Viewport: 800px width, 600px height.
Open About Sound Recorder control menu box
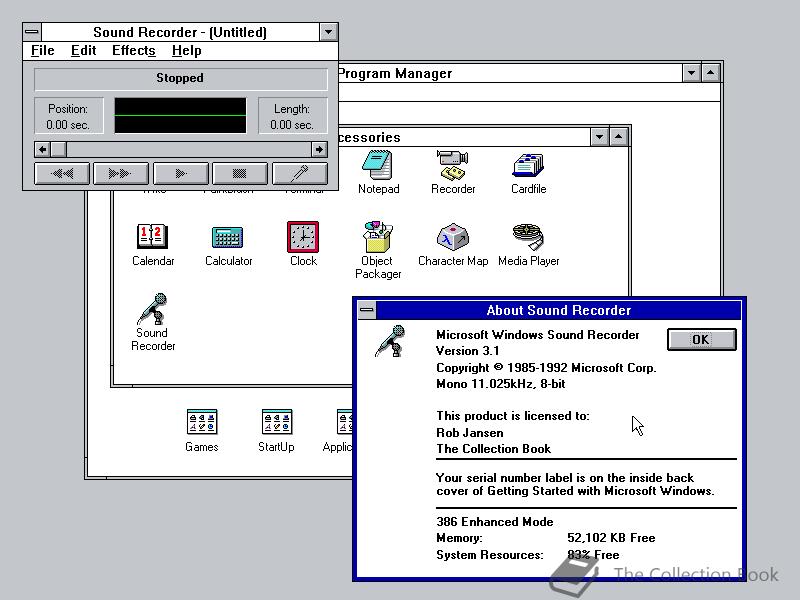[367, 310]
